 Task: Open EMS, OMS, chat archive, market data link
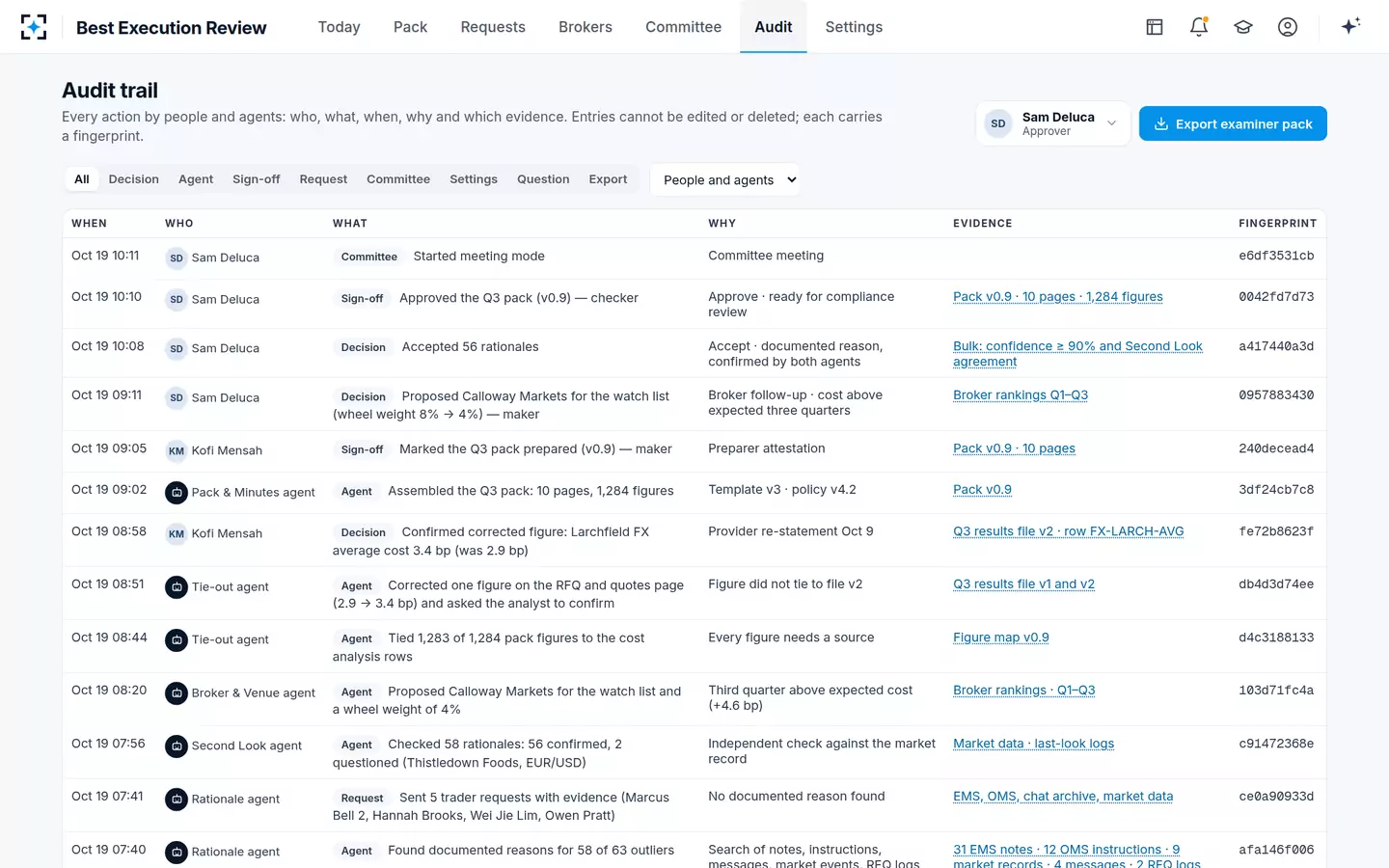click(1063, 797)
